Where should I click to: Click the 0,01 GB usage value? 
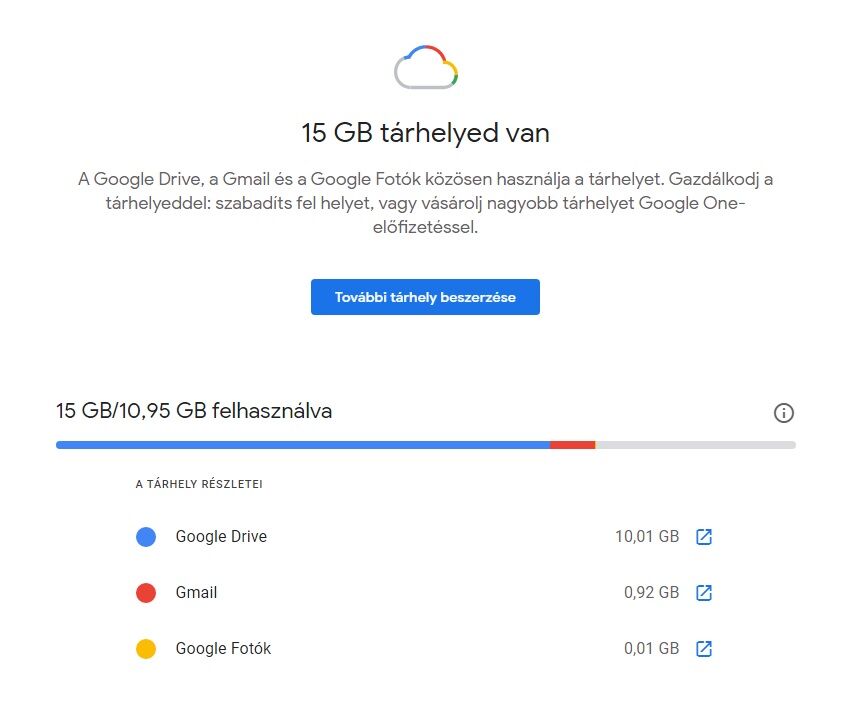(651, 649)
